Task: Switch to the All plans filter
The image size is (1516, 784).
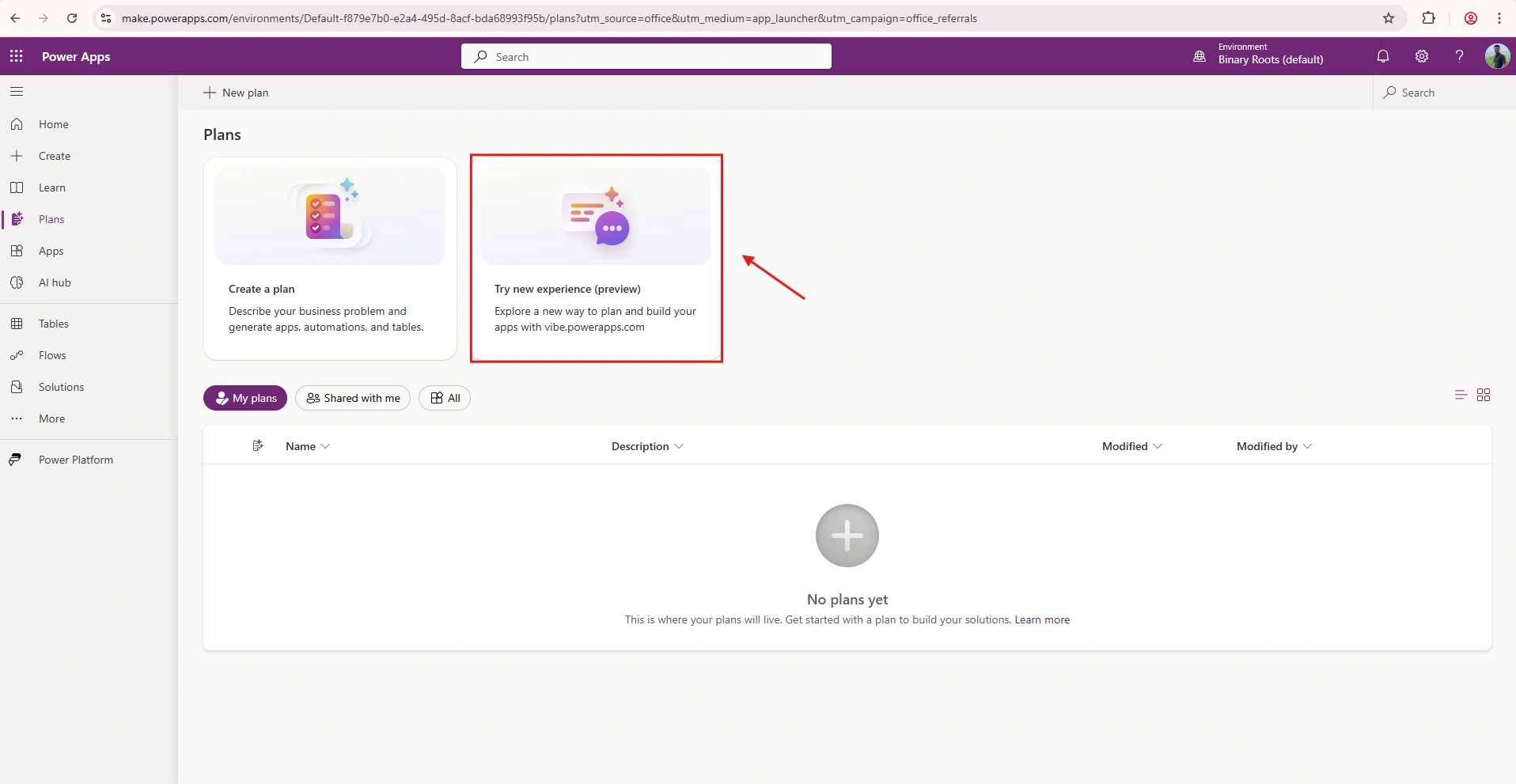Action: click(x=445, y=398)
